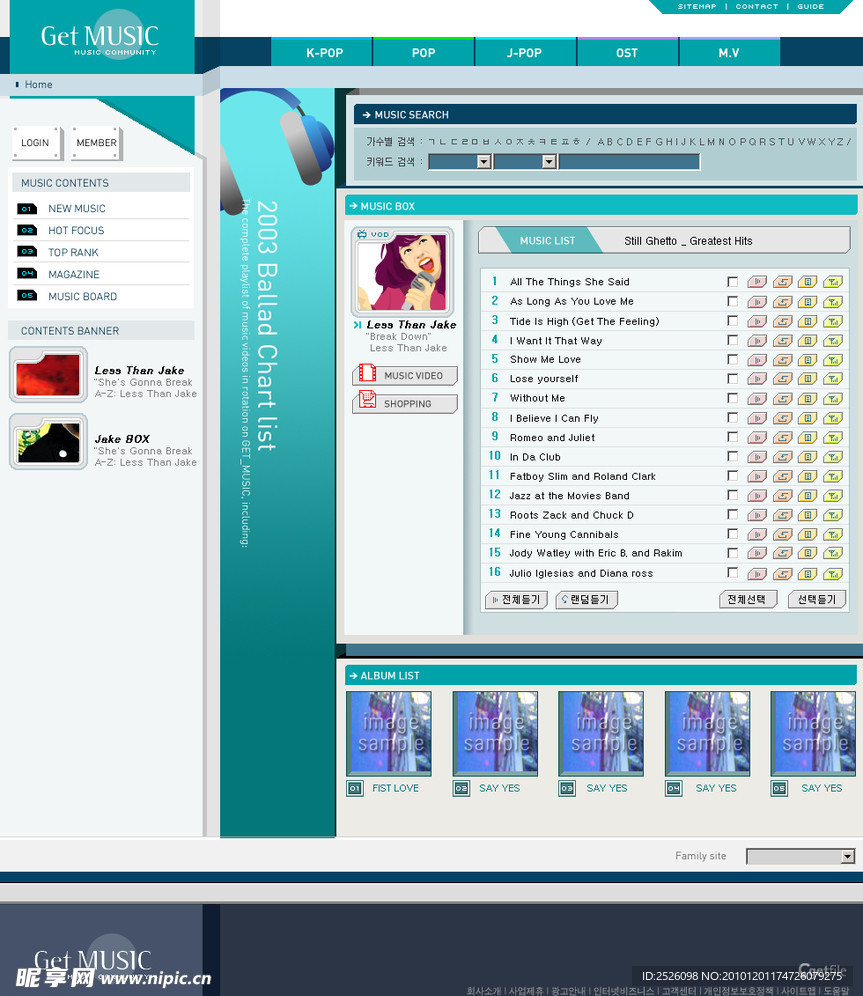
Task: Click yellow lyrics icon for "Show Me Love"
Action: (x=807, y=360)
